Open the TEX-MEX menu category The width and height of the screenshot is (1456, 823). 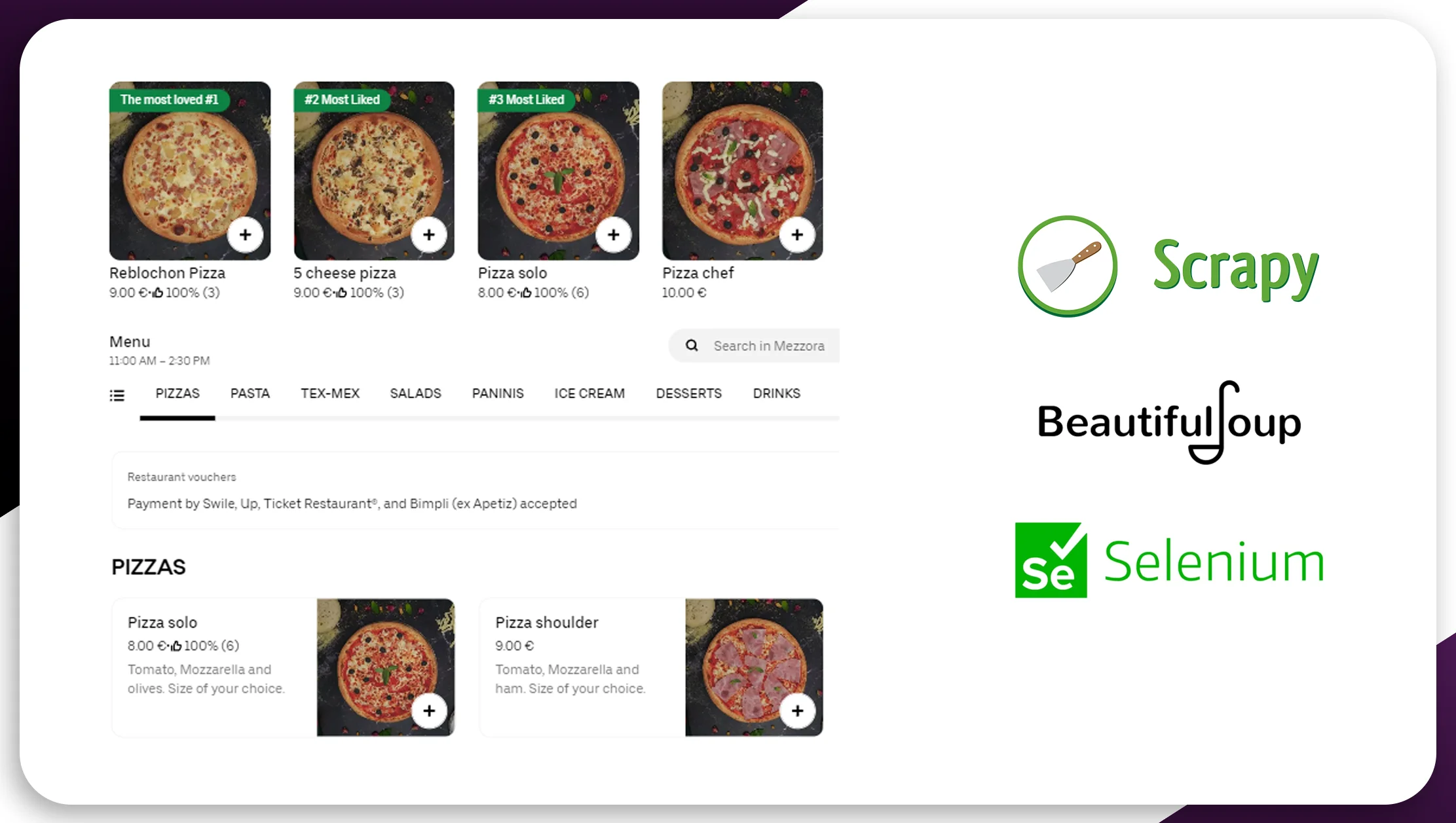[x=330, y=393]
